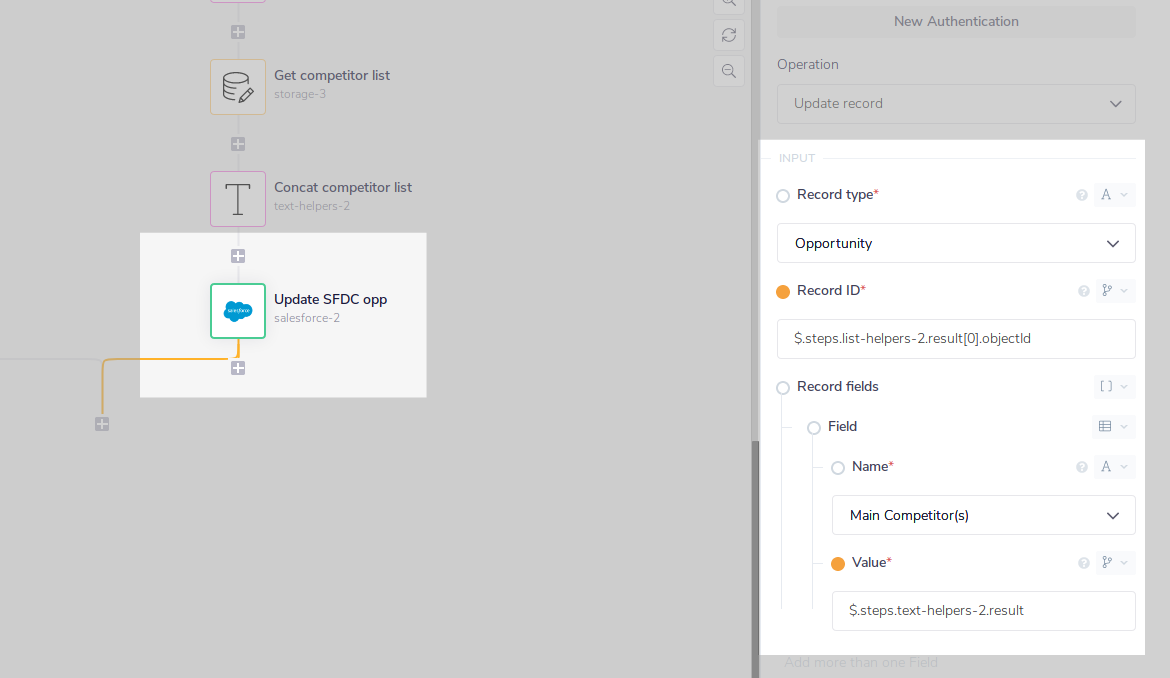This screenshot has height=678, width=1170.
Task: Click the plus to add step below Update SFDC opp
Action: tap(238, 368)
